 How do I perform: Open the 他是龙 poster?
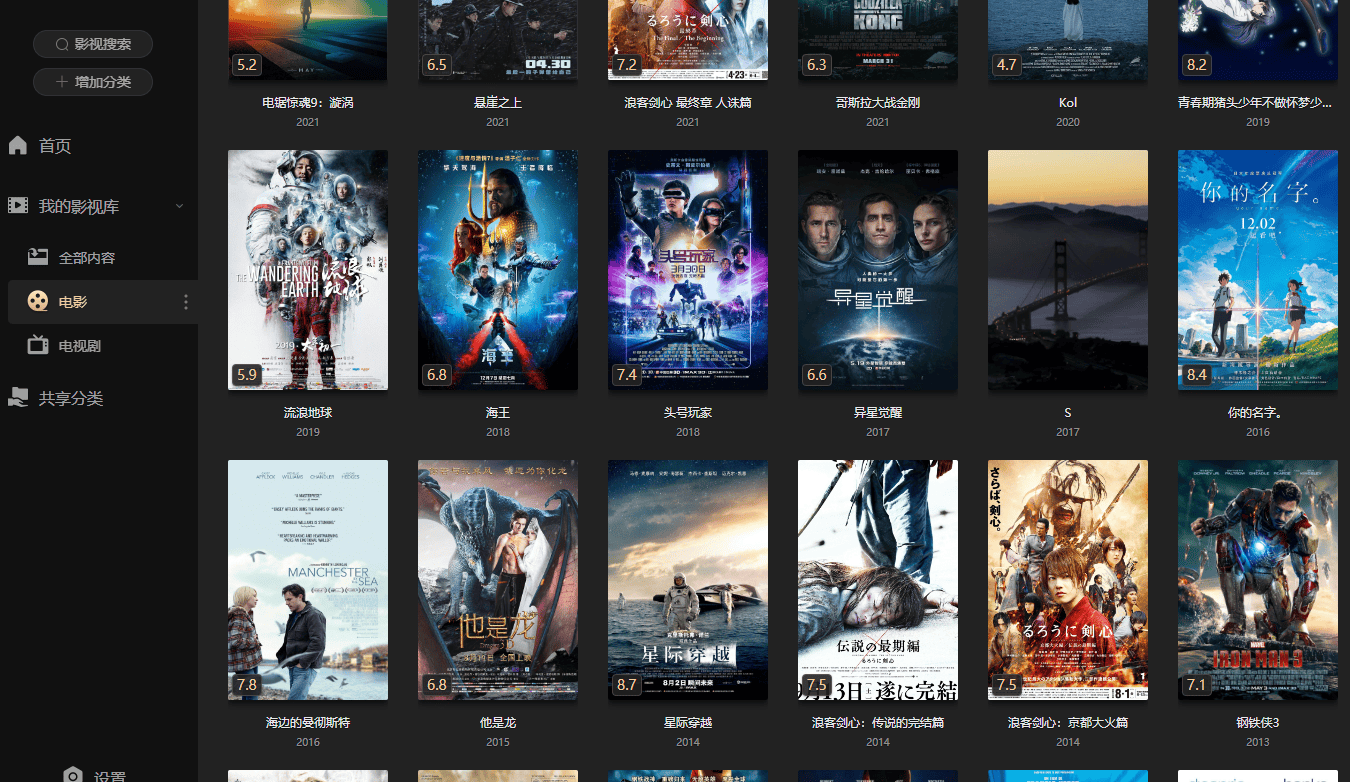498,580
